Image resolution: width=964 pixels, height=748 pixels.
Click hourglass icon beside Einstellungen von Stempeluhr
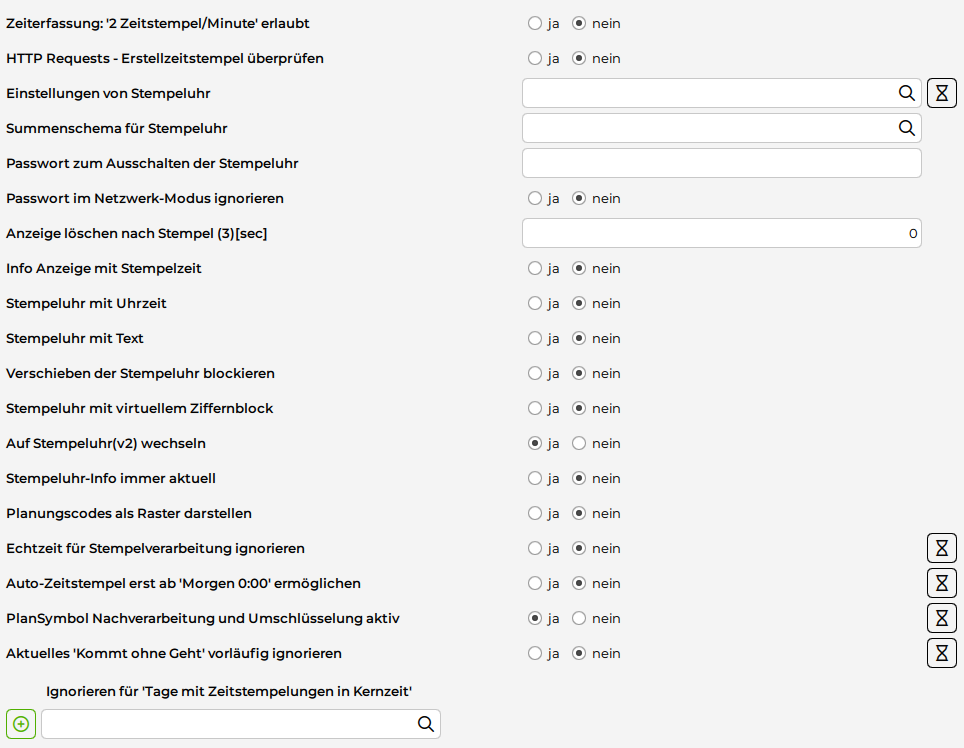(941, 93)
